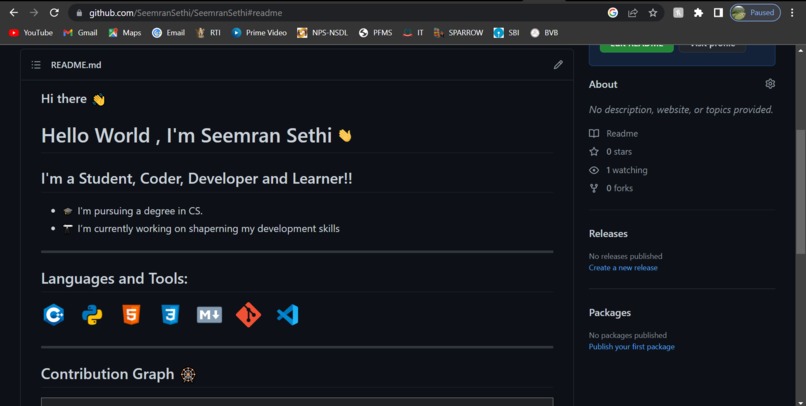Click the Git logo icon
806x406 pixels.
pos(248,315)
